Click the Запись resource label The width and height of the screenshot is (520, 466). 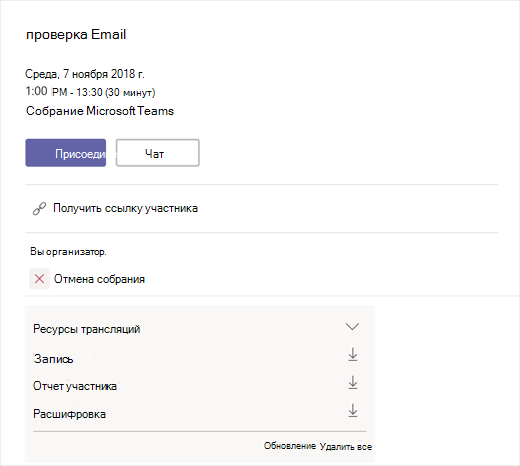53,359
